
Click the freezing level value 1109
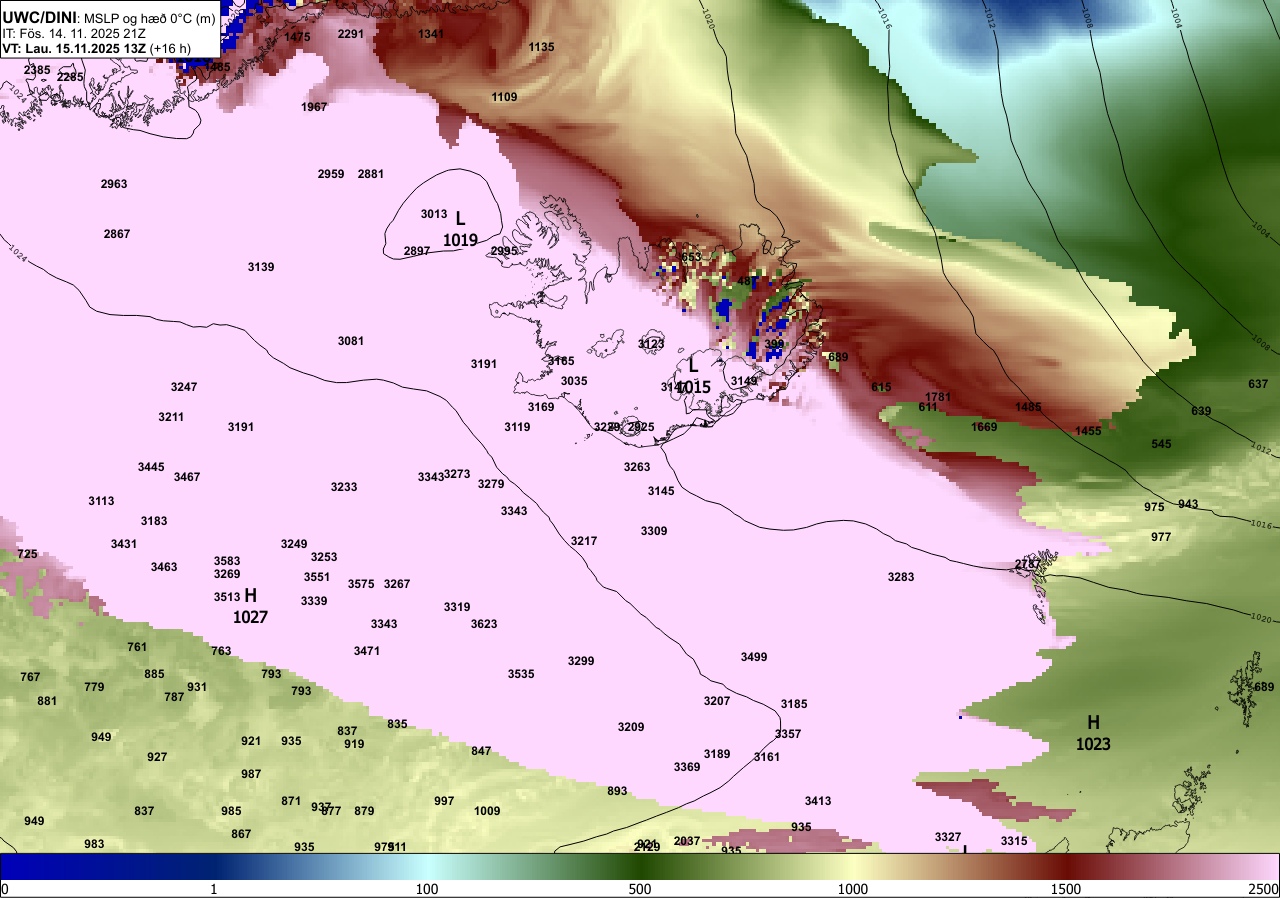(504, 97)
